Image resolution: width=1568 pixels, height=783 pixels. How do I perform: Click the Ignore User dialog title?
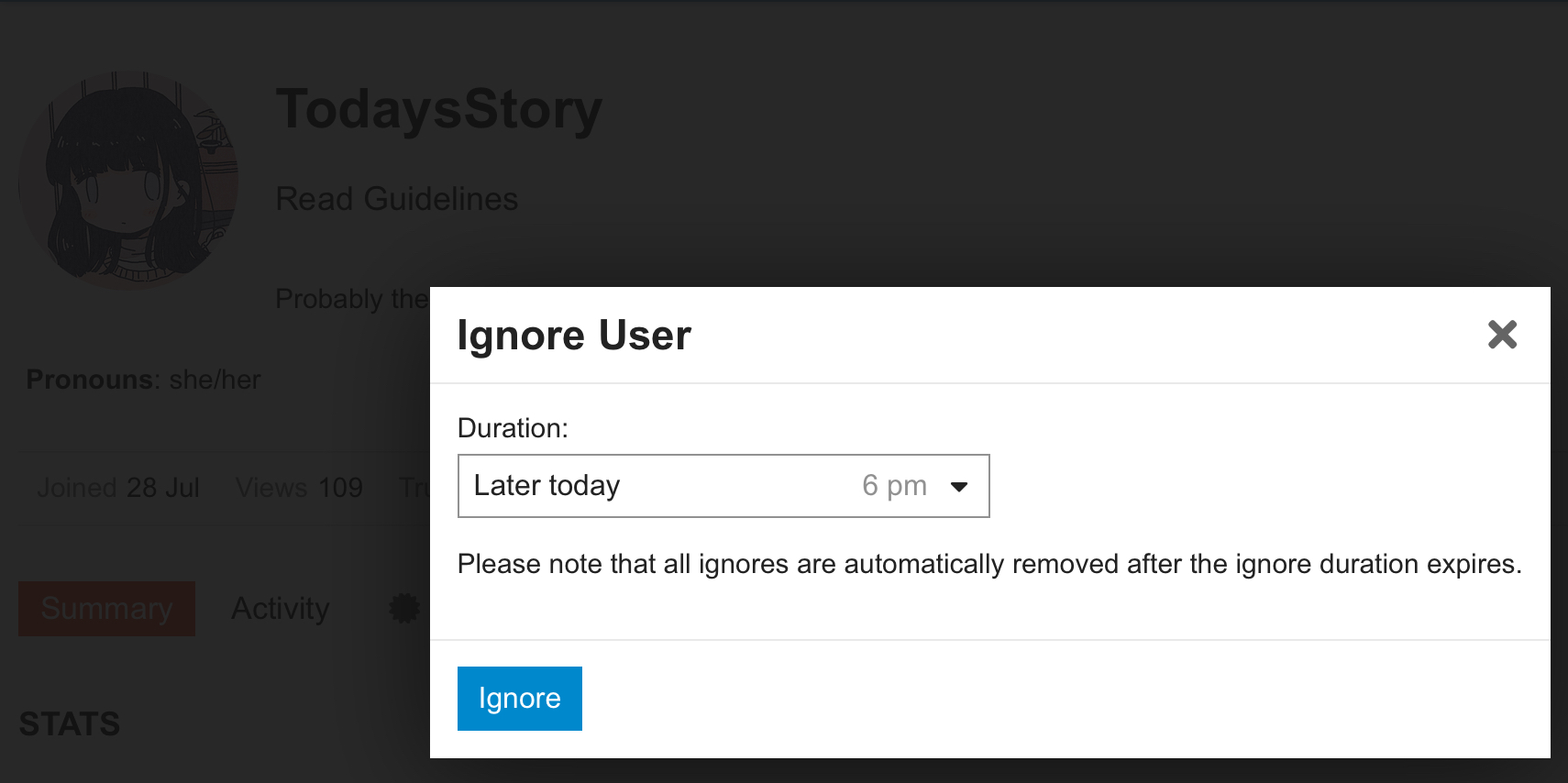[574, 336]
